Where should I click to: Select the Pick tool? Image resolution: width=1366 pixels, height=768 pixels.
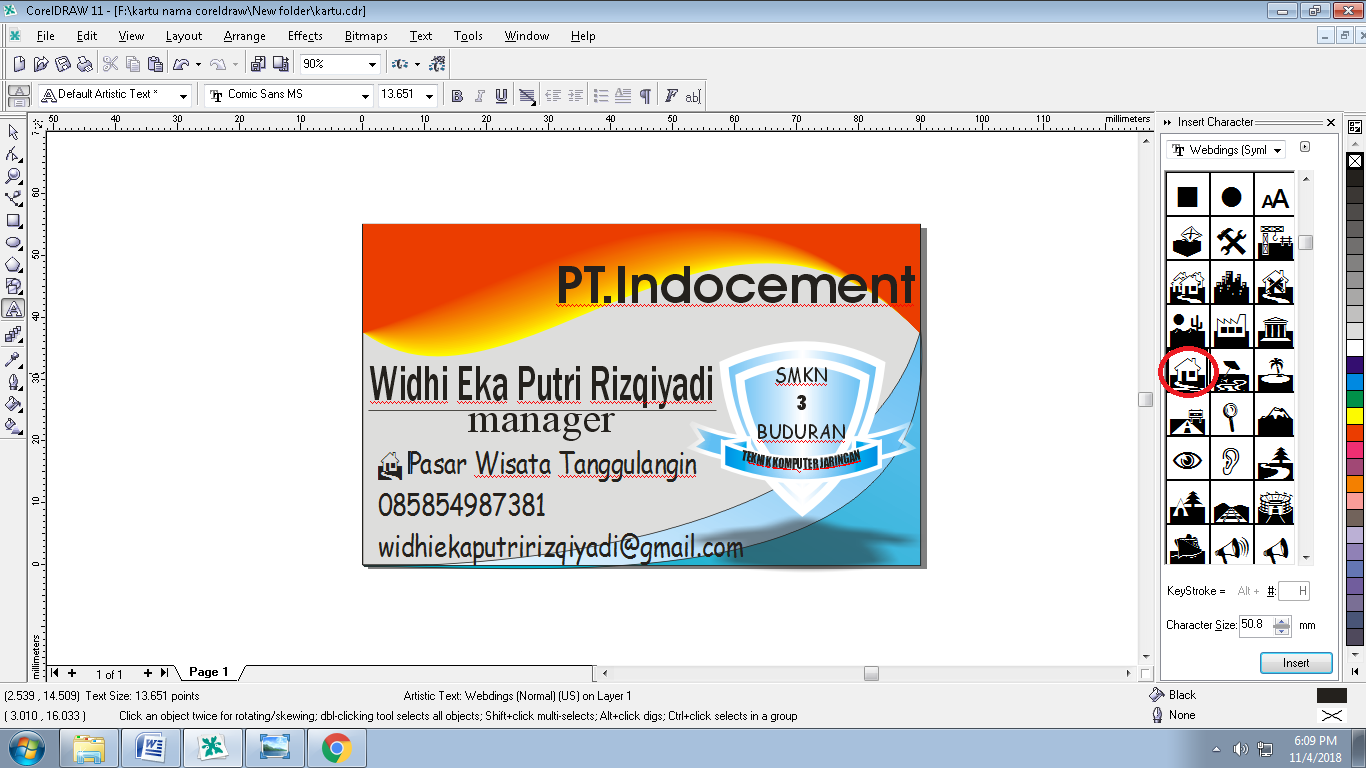coord(14,132)
